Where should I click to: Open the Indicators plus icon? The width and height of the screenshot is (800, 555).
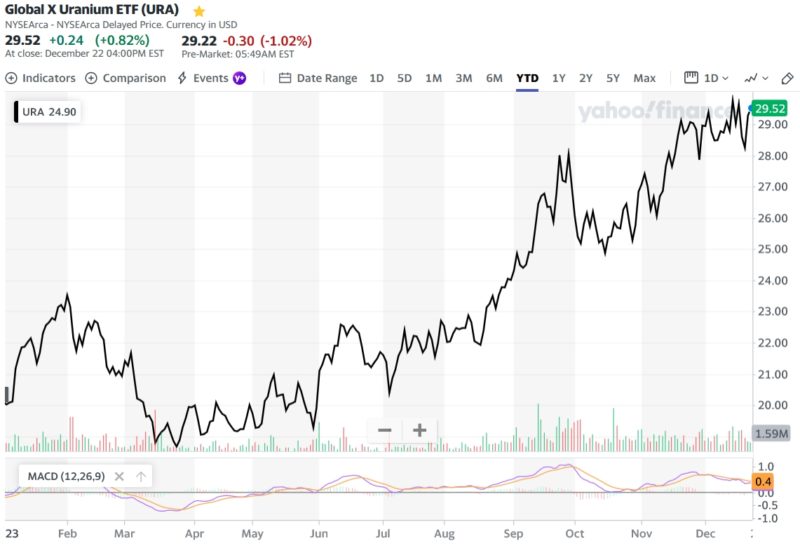pyautogui.click(x=11, y=78)
